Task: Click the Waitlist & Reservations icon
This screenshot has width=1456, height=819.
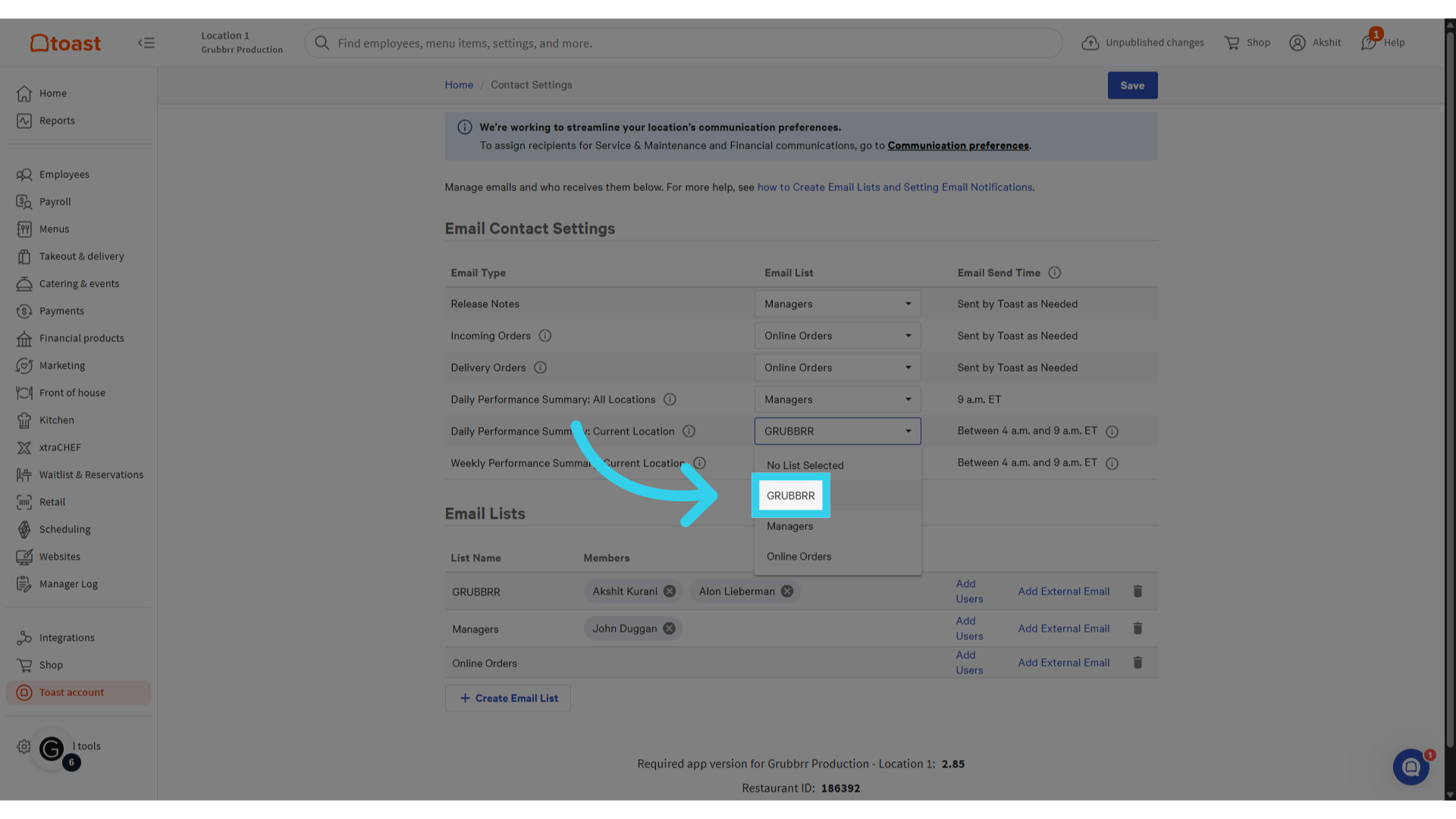Action: (x=24, y=475)
